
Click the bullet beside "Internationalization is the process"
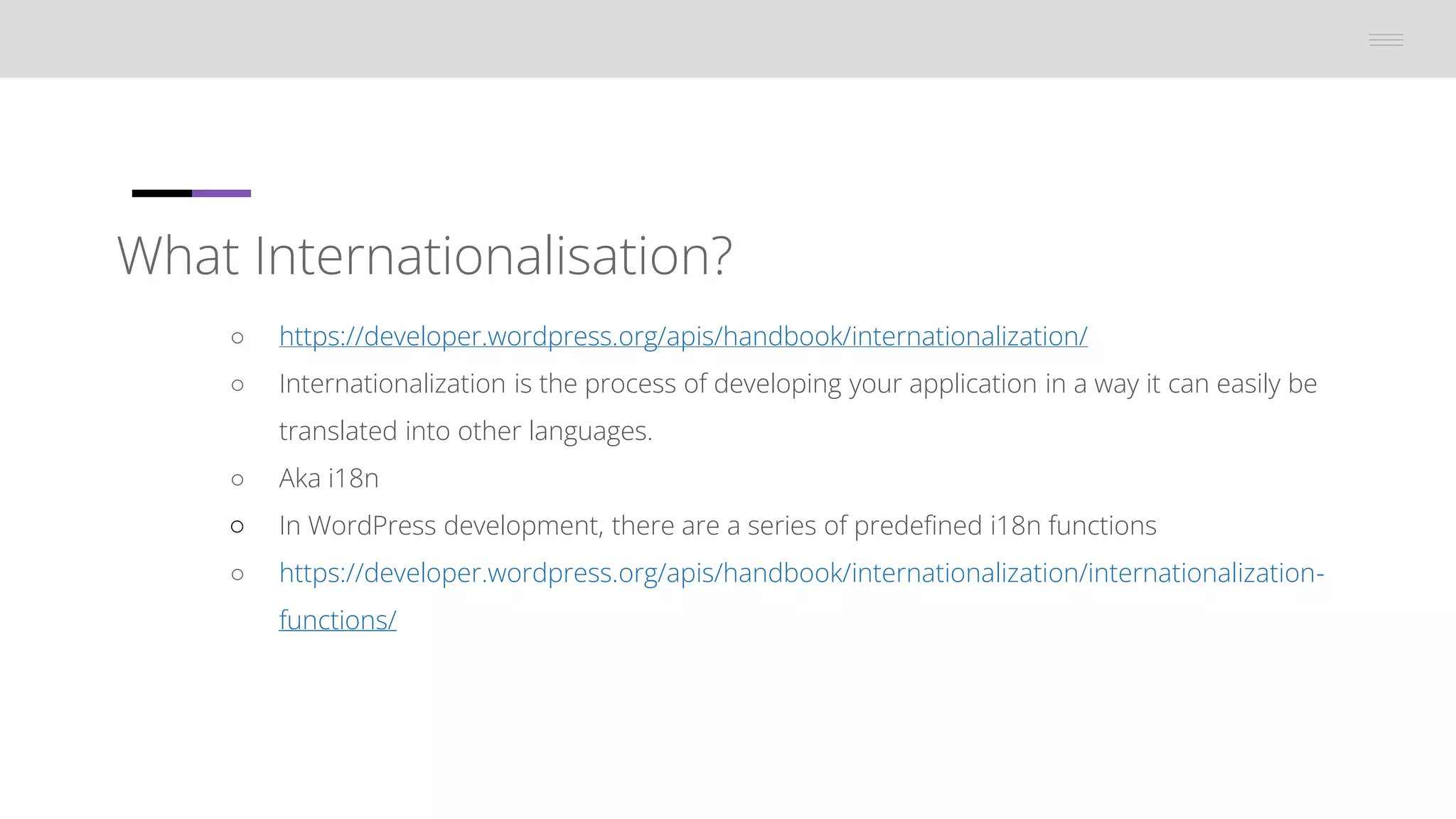coord(237,385)
